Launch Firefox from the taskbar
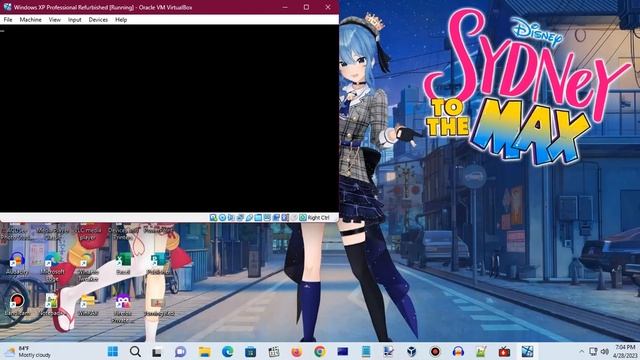The width and height of the screenshot is (640, 360). coord(296,351)
